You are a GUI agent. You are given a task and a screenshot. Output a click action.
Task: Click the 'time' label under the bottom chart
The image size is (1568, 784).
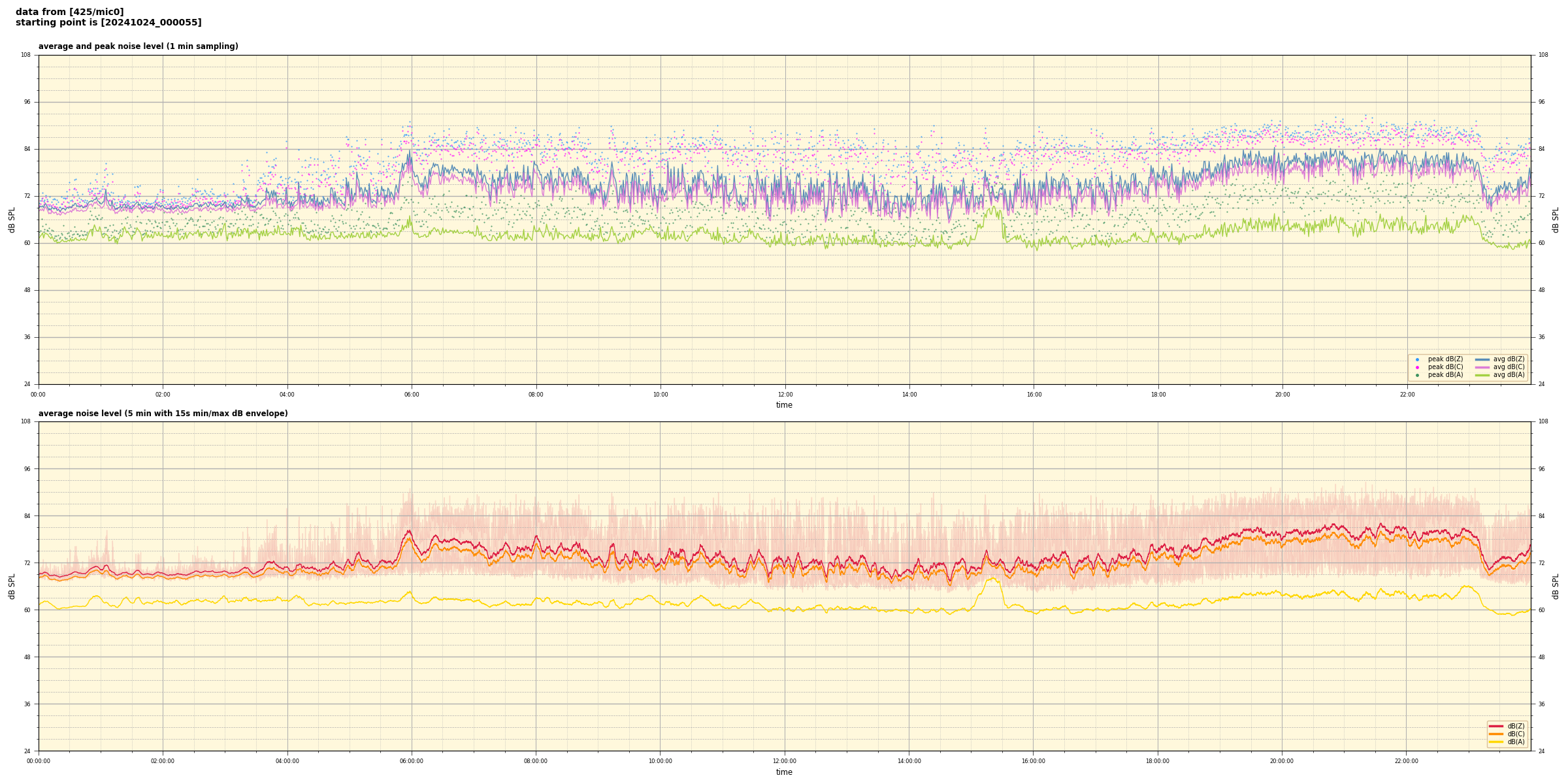pos(784,772)
